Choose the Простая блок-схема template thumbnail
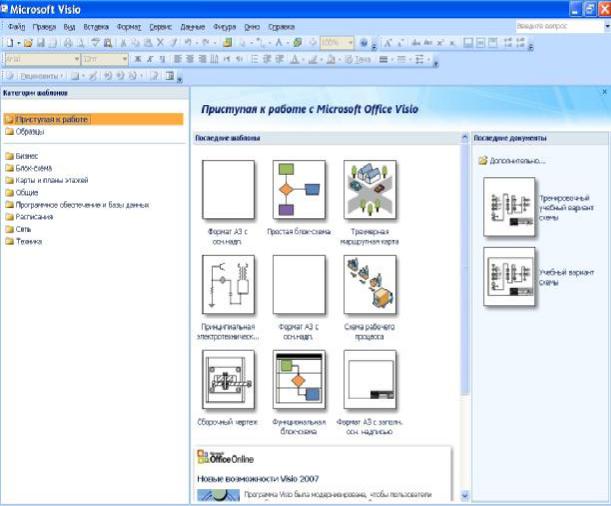This screenshot has width=611, height=506. tap(299, 190)
